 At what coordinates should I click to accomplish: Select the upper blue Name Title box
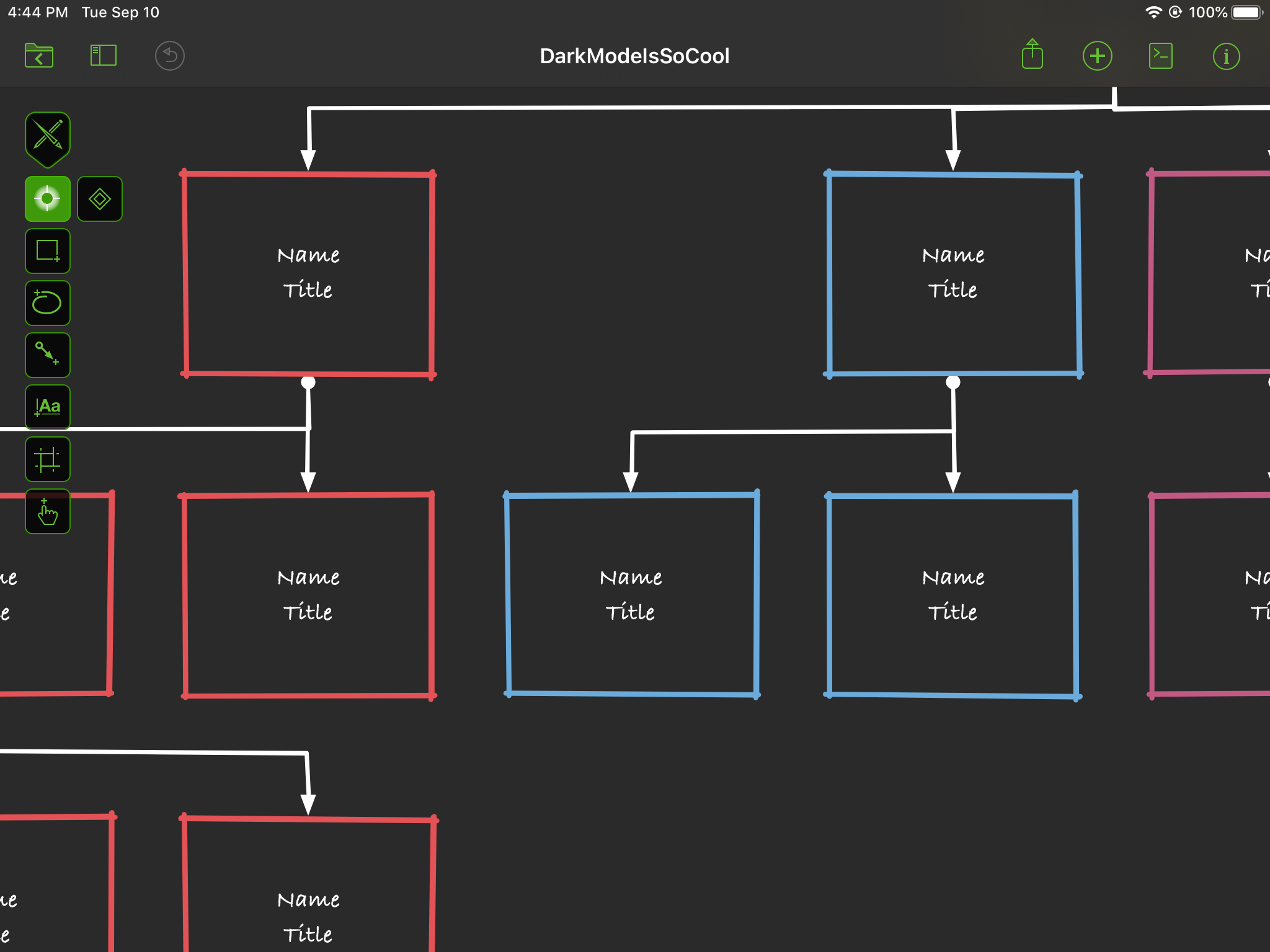click(x=953, y=273)
